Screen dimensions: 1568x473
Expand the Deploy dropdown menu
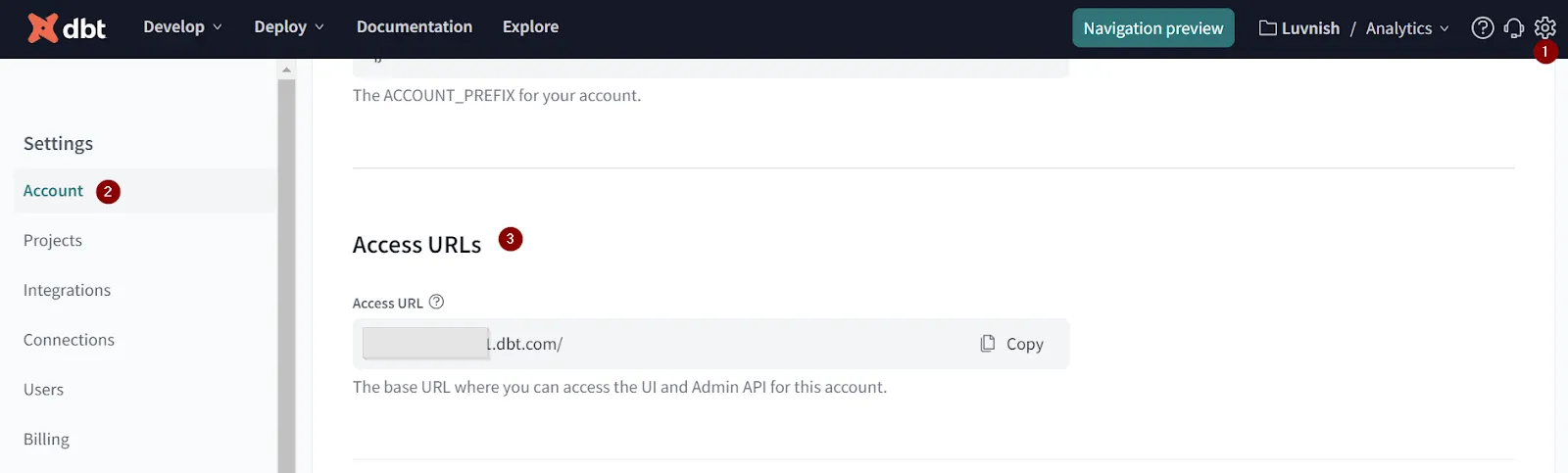click(x=289, y=27)
